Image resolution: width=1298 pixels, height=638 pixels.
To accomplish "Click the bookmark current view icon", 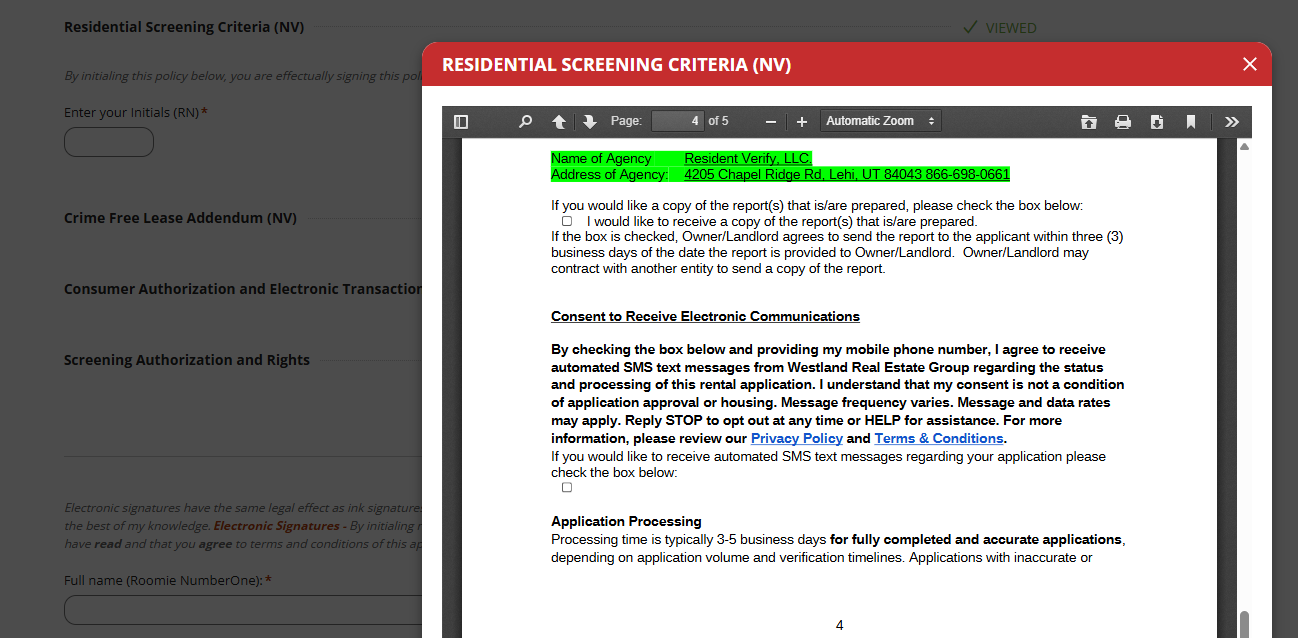I will point(1191,122).
